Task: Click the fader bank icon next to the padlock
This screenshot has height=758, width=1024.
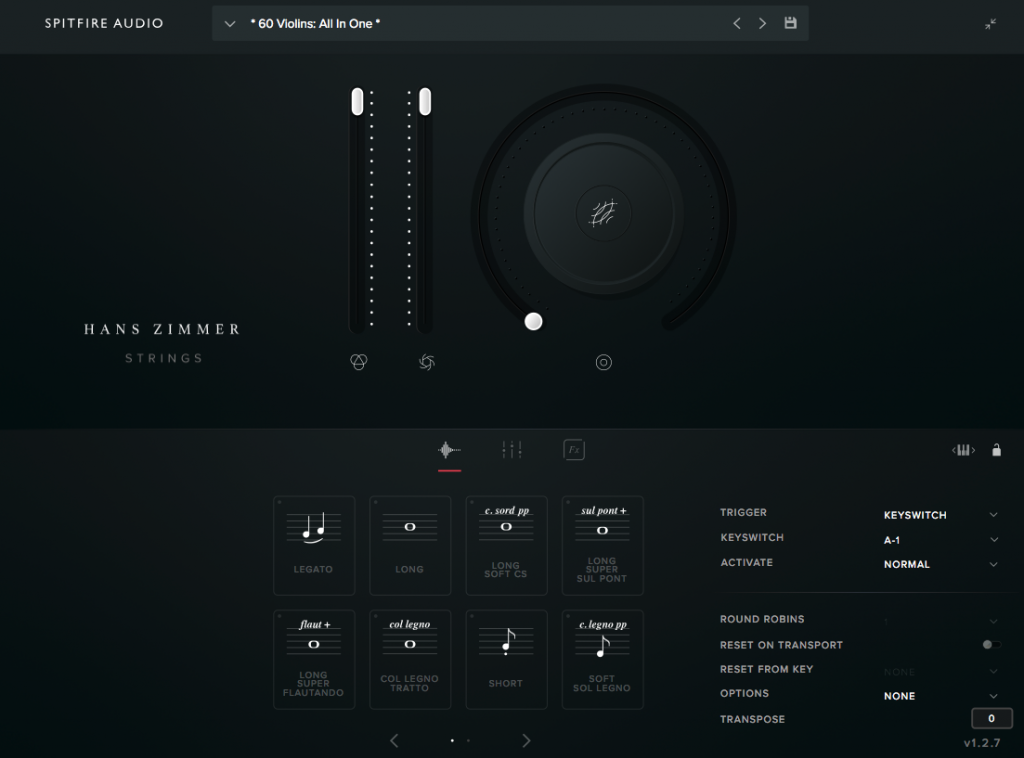Action: click(962, 450)
